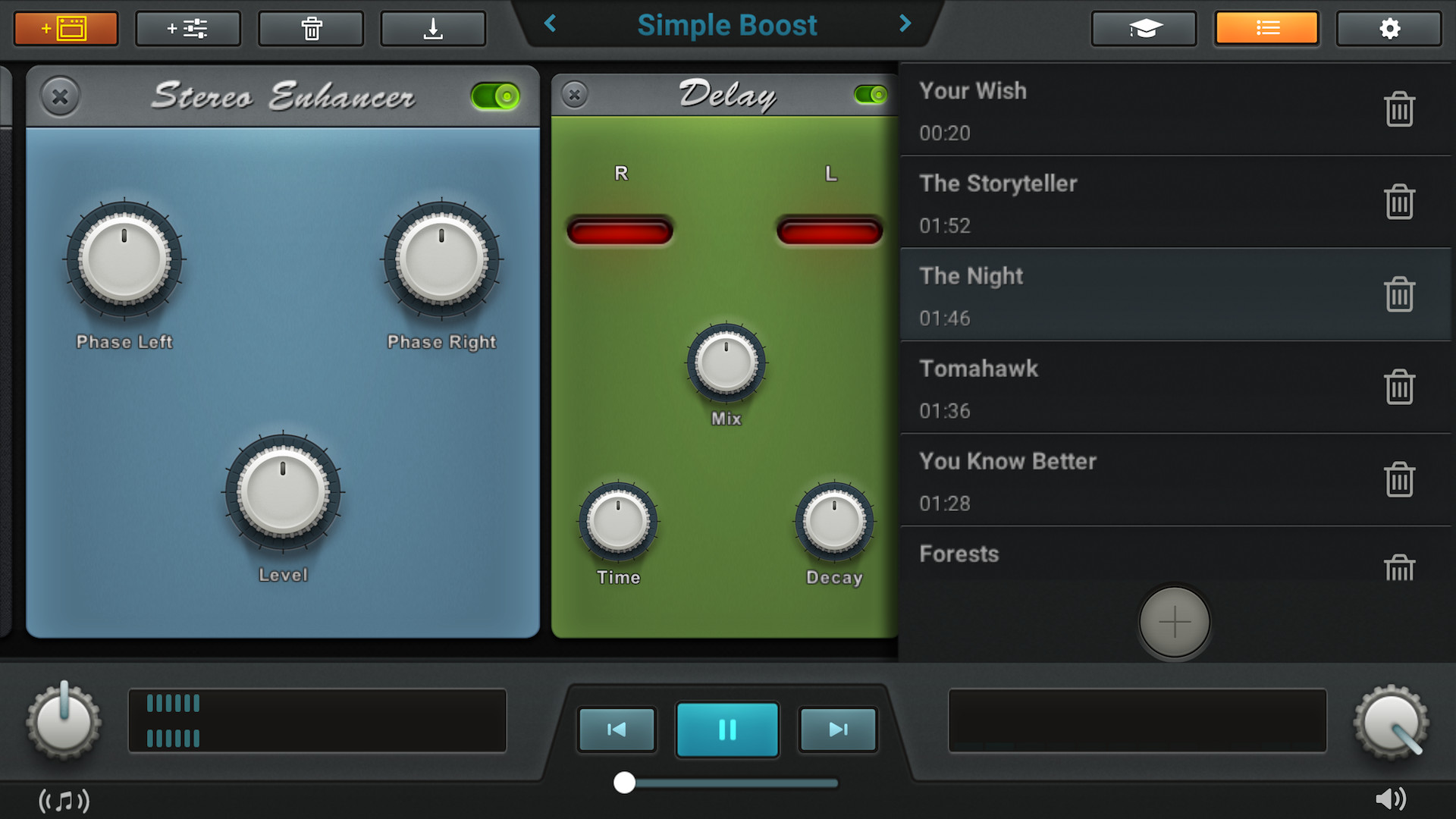Viewport: 1456px width, 819px height.
Task: Open the trash tool to delete the preset
Action: click(x=310, y=28)
